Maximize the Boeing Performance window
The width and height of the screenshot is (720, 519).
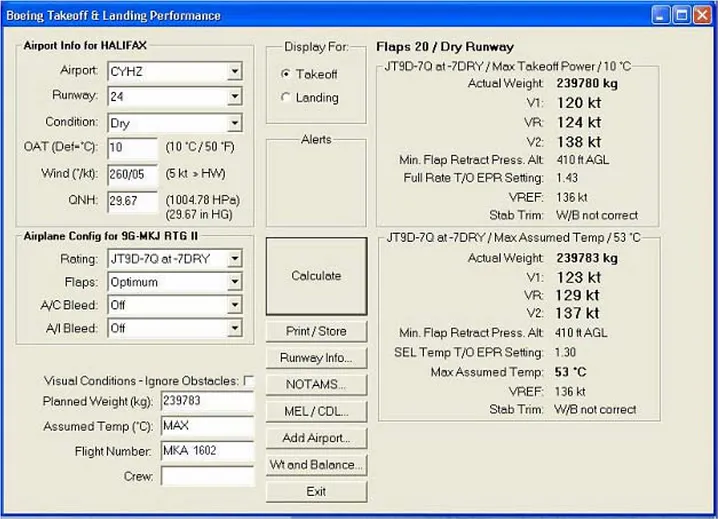click(x=681, y=15)
